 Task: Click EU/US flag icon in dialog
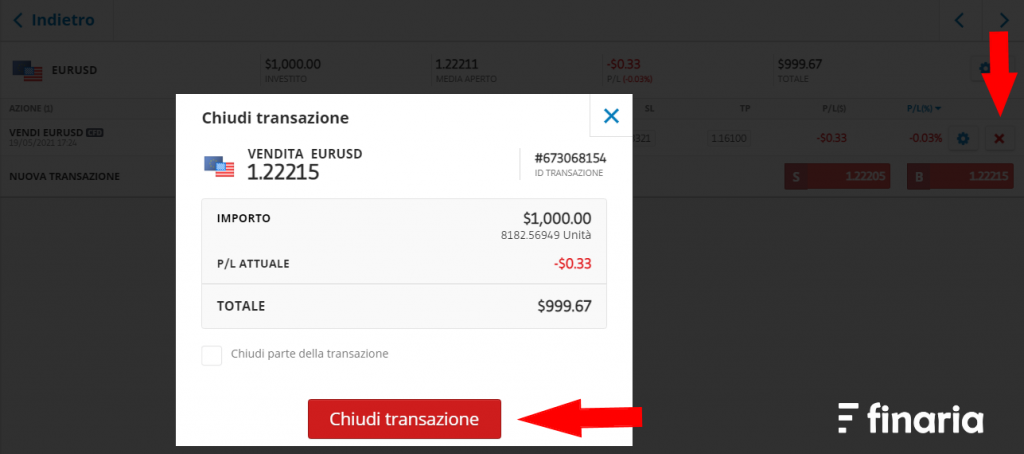point(219,167)
